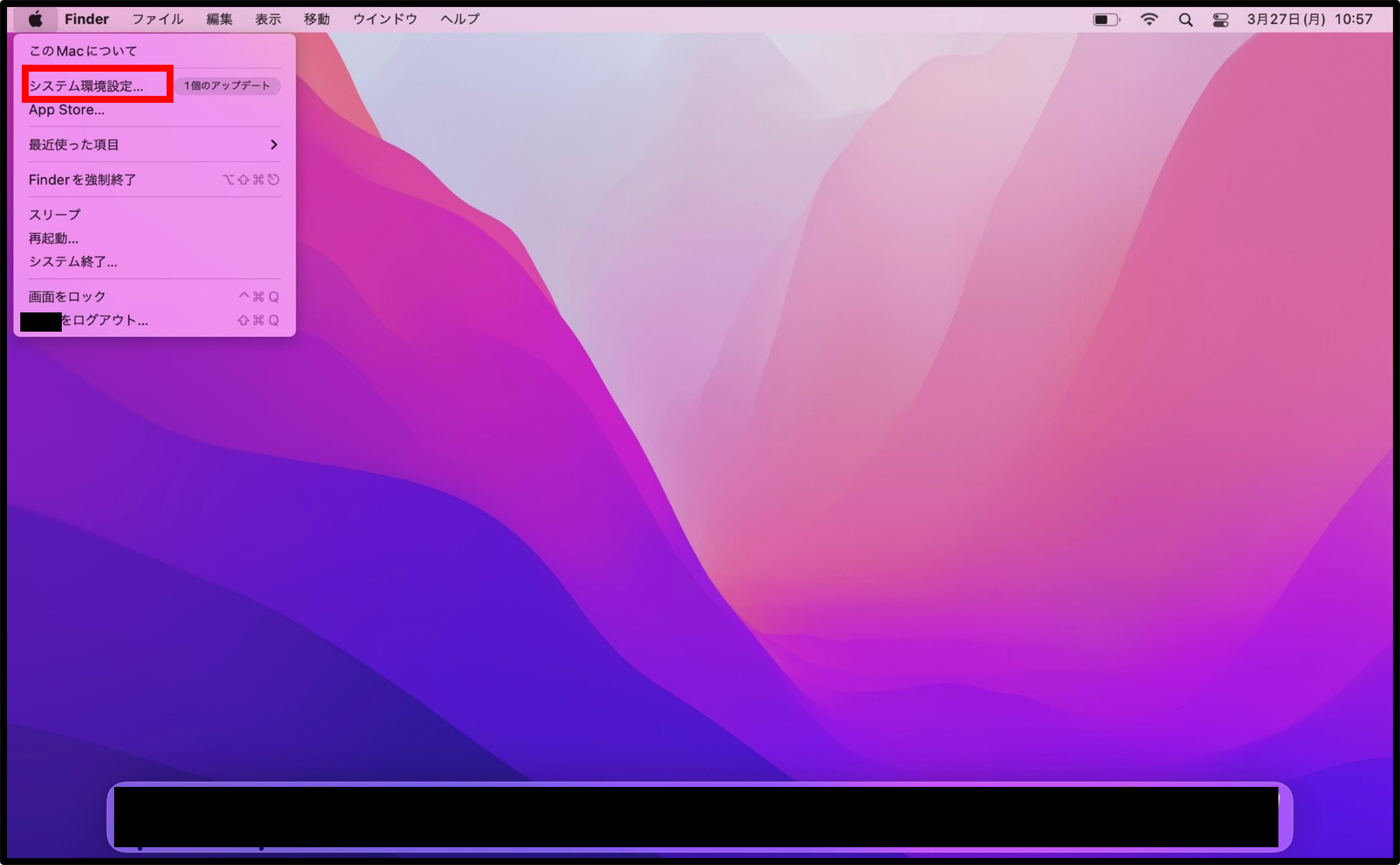
Task: Expand 最近使った項目 submenu arrow
Action: [x=273, y=145]
